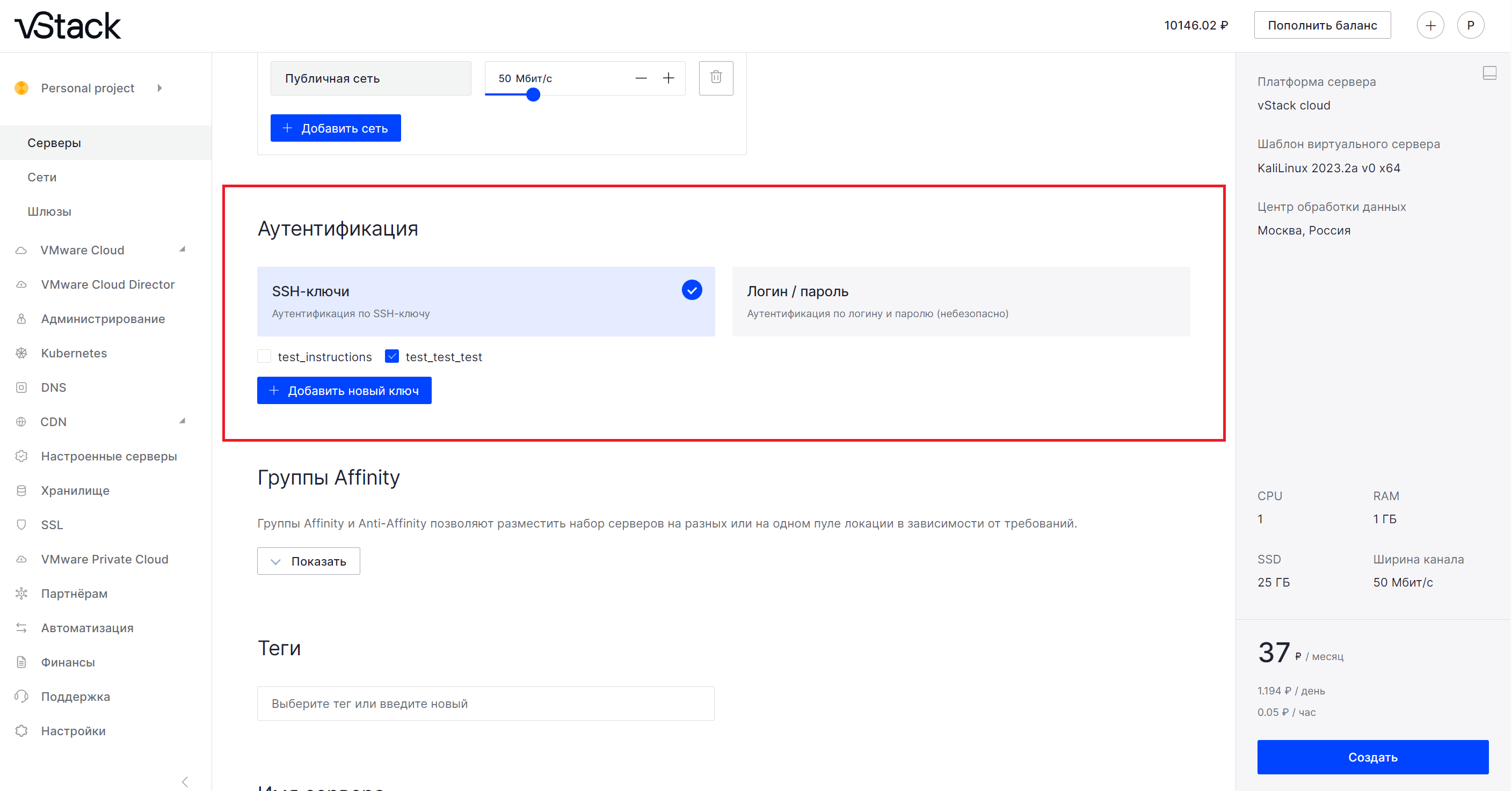
Task: Collapse the sidebar with the chevron
Action: (185, 782)
